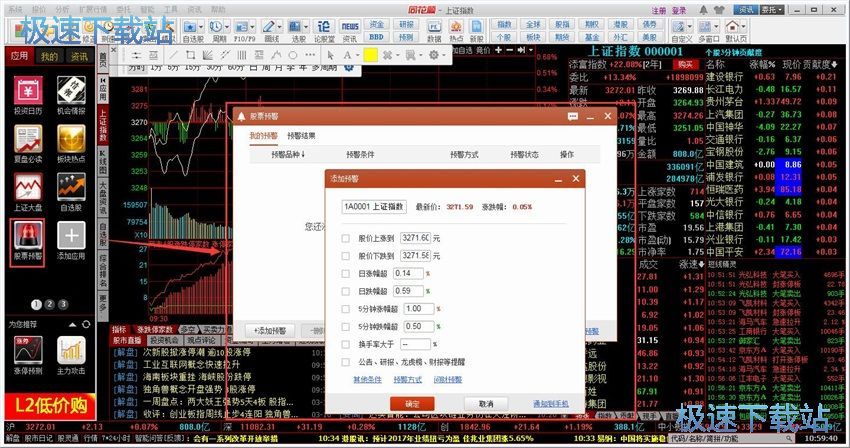Switch to the 预警结果 tab
850x448 pixels.
pyautogui.click(x=301, y=136)
